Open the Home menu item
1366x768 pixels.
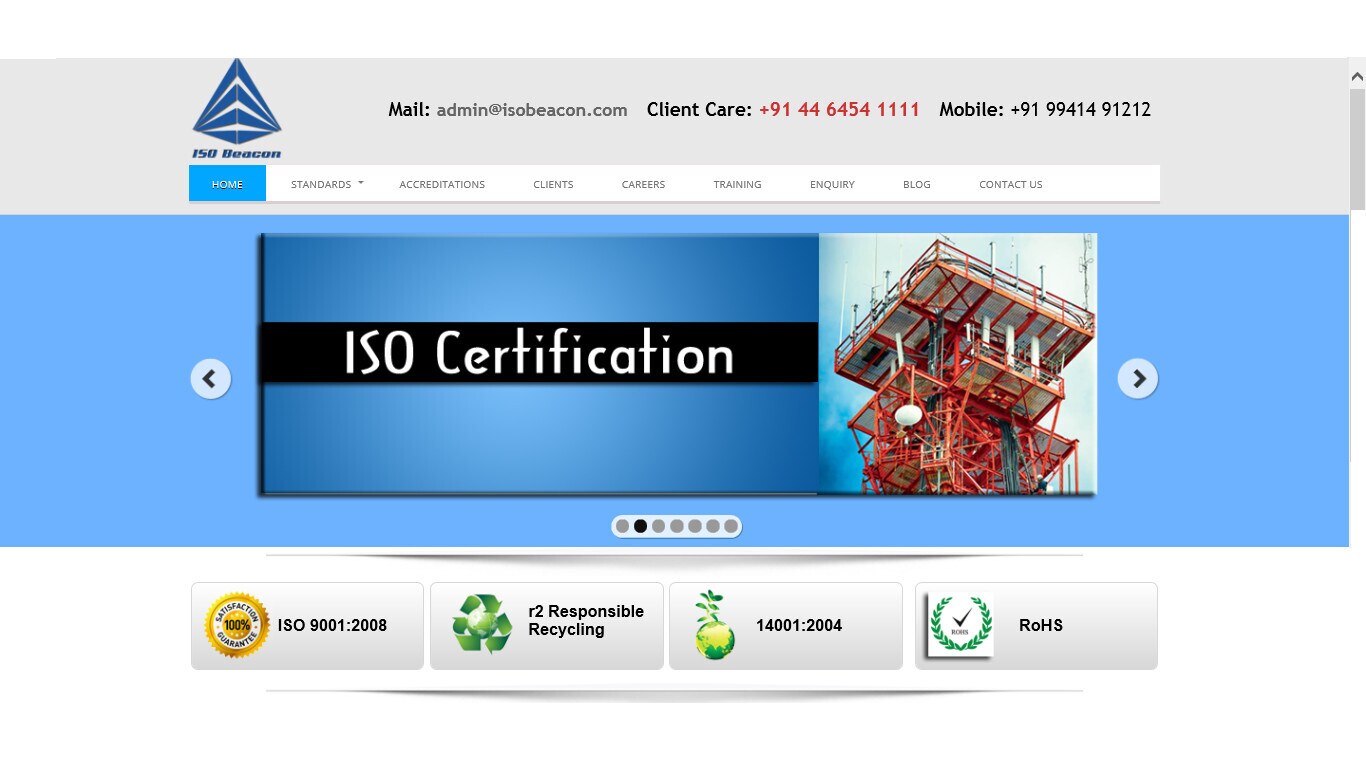click(227, 184)
